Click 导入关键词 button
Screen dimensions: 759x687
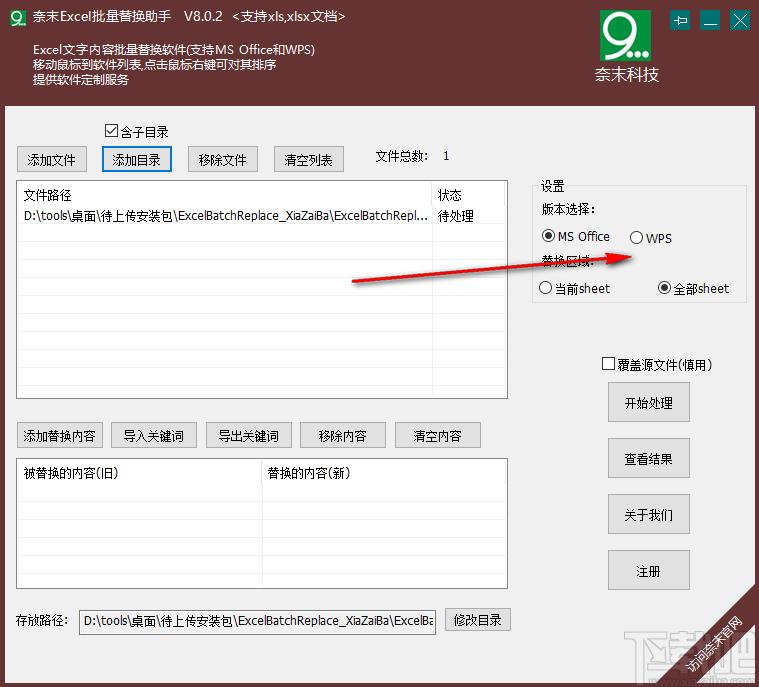point(154,435)
